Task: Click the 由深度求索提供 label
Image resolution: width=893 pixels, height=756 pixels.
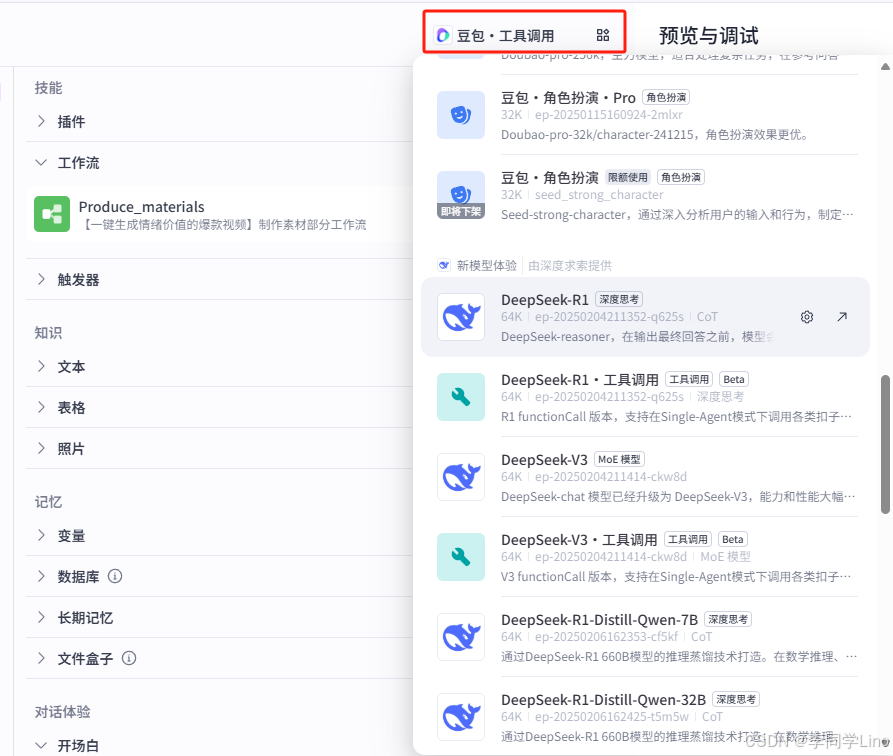Action: (x=570, y=265)
